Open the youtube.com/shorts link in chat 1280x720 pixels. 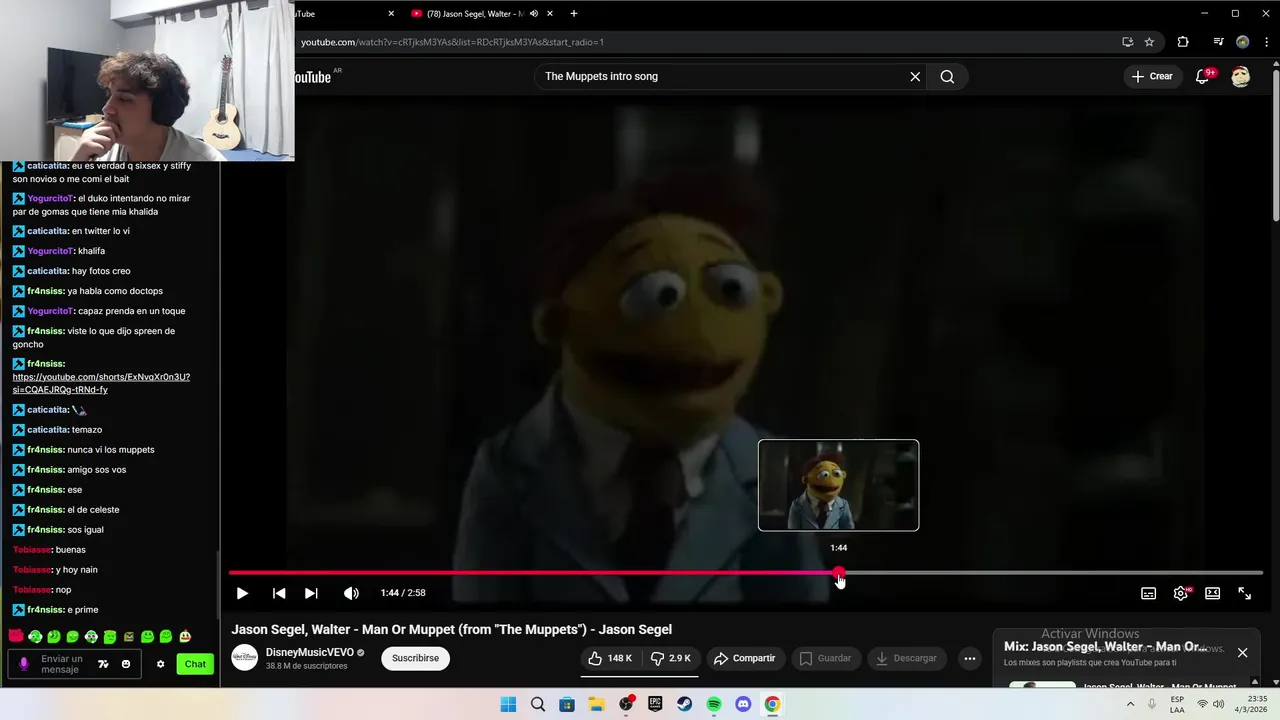pos(101,383)
